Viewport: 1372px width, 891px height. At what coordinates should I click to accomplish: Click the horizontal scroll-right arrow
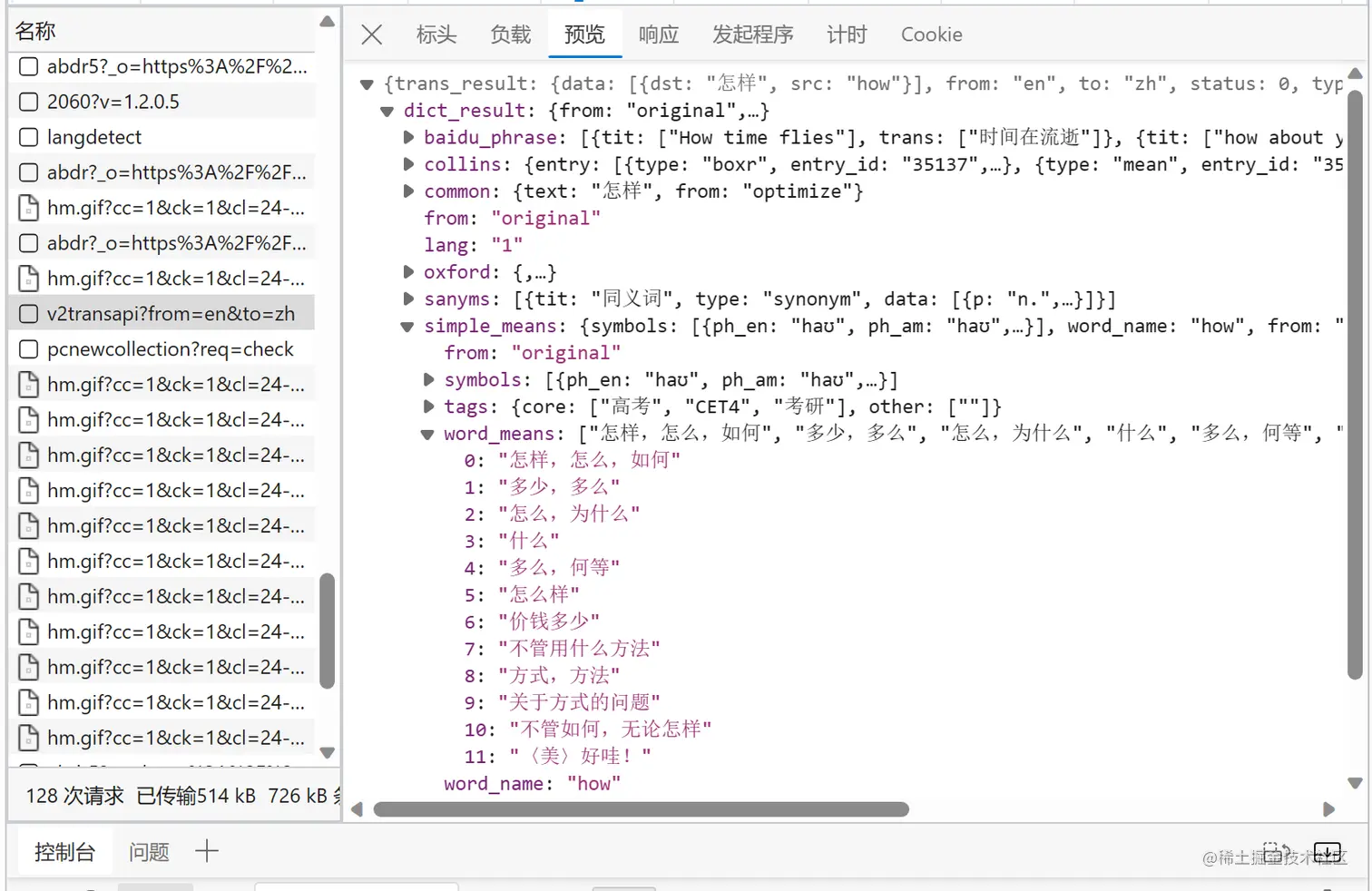1329,809
